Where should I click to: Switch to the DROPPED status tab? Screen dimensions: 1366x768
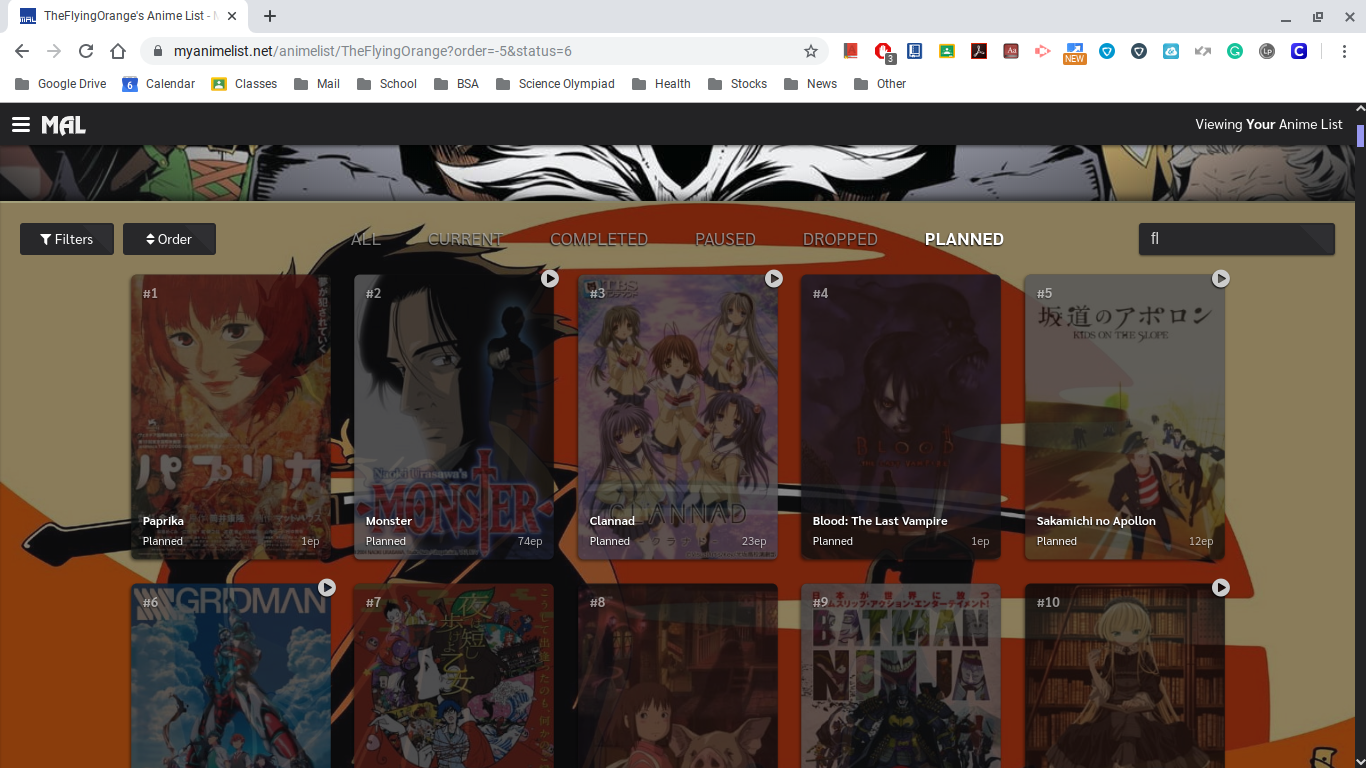(840, 239)
